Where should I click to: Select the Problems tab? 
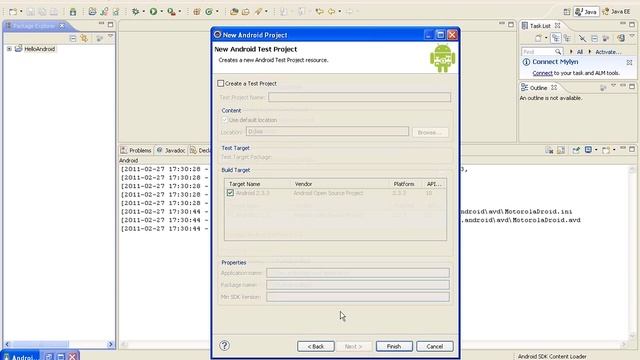pos(136,151)
